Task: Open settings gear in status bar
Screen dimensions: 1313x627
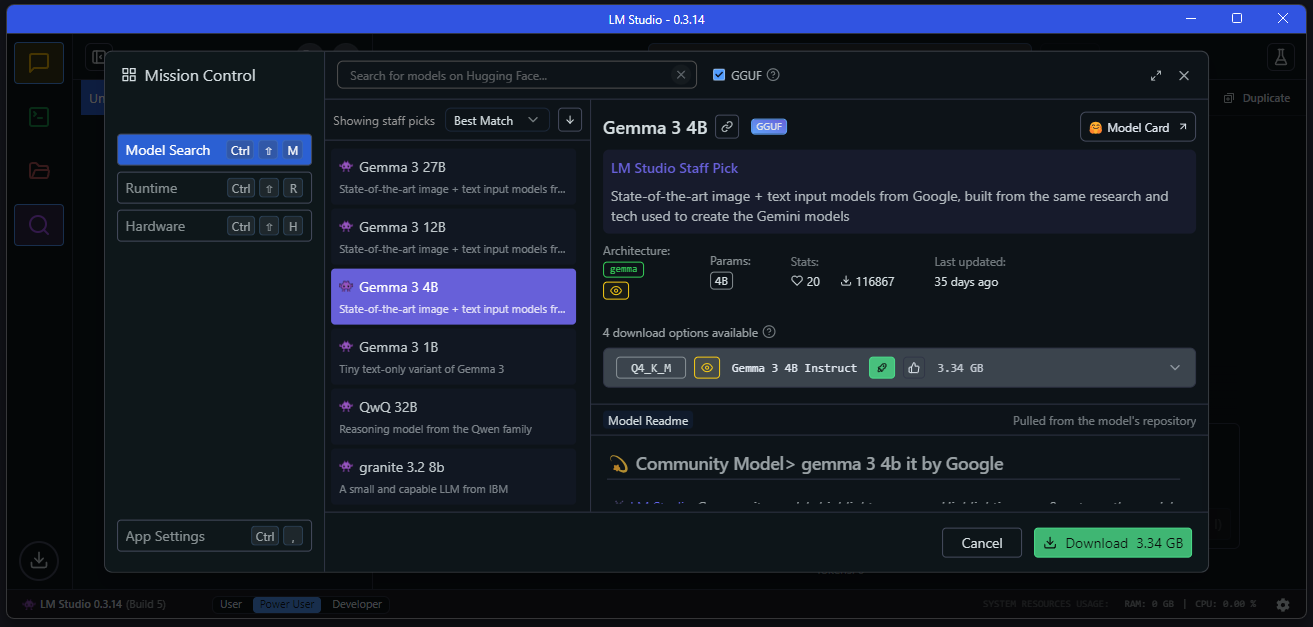Action: (x=1281, y=605)
